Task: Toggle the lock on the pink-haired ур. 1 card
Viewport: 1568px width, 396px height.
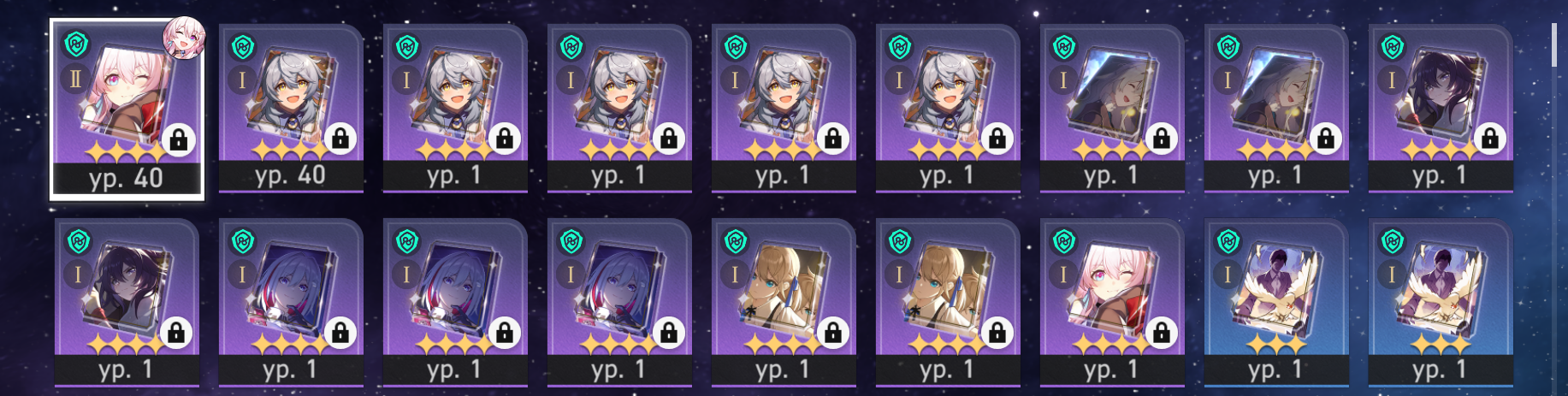Action: tap(1162, 333)
